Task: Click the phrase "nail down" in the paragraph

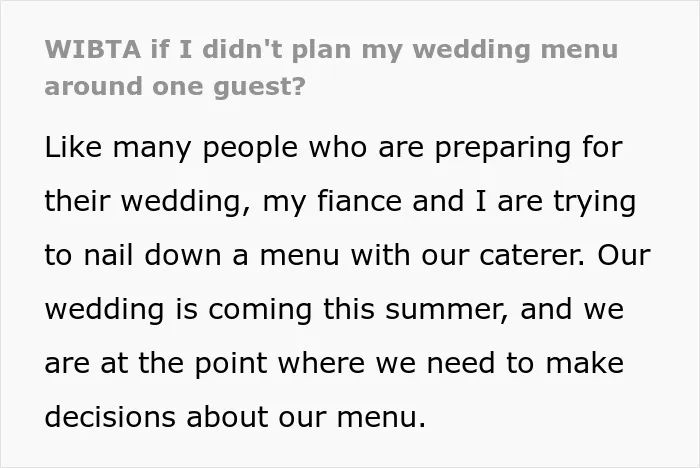Action: [x=152, y=255]
